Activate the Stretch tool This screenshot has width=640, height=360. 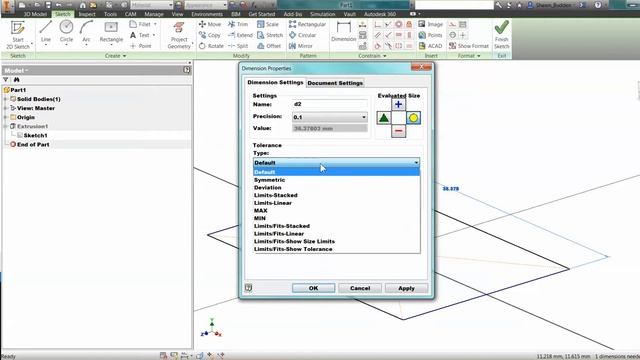270,35
